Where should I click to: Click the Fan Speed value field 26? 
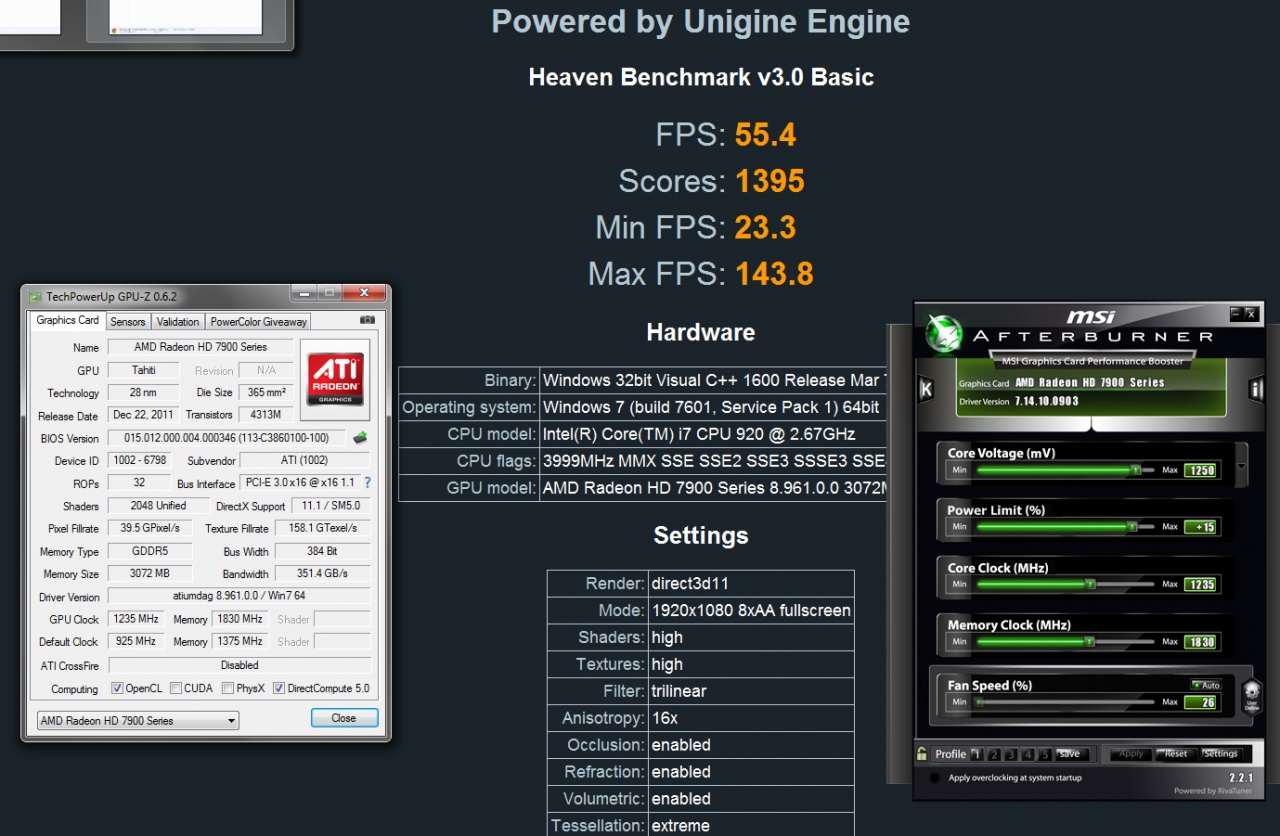click(x=1201, y=702)
